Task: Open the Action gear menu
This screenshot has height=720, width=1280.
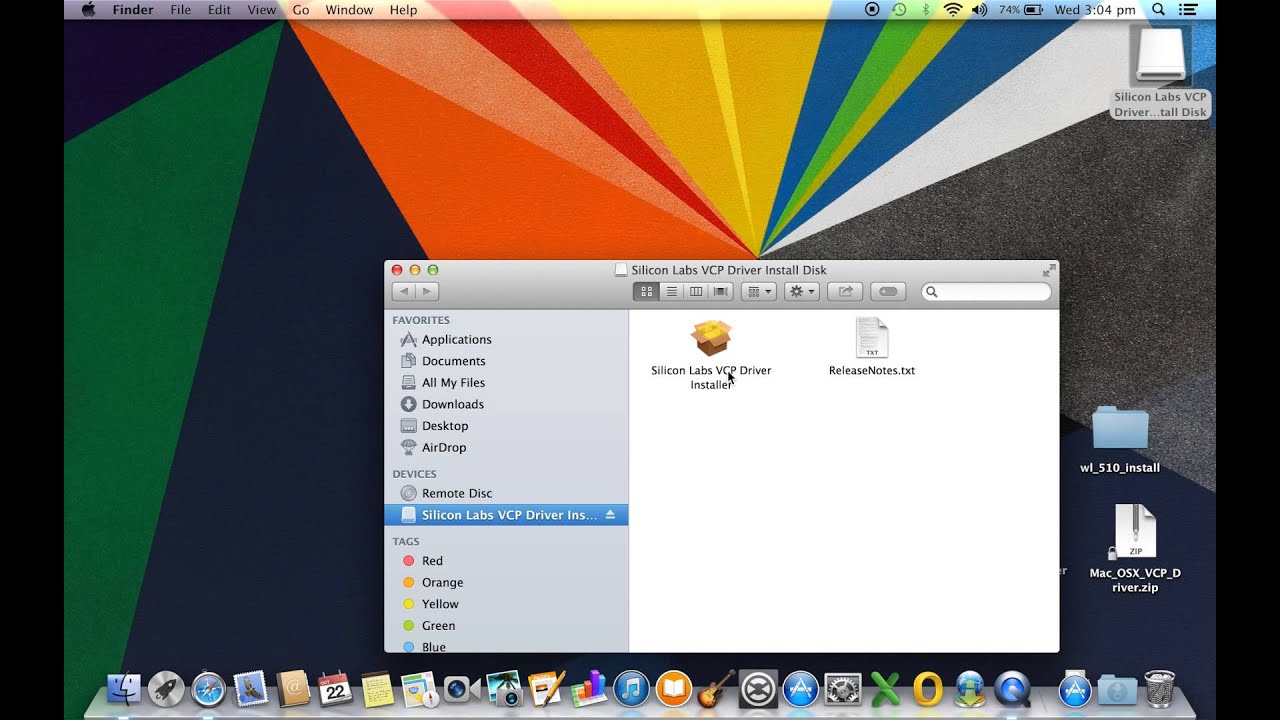Action: click(x=802, y=291)
